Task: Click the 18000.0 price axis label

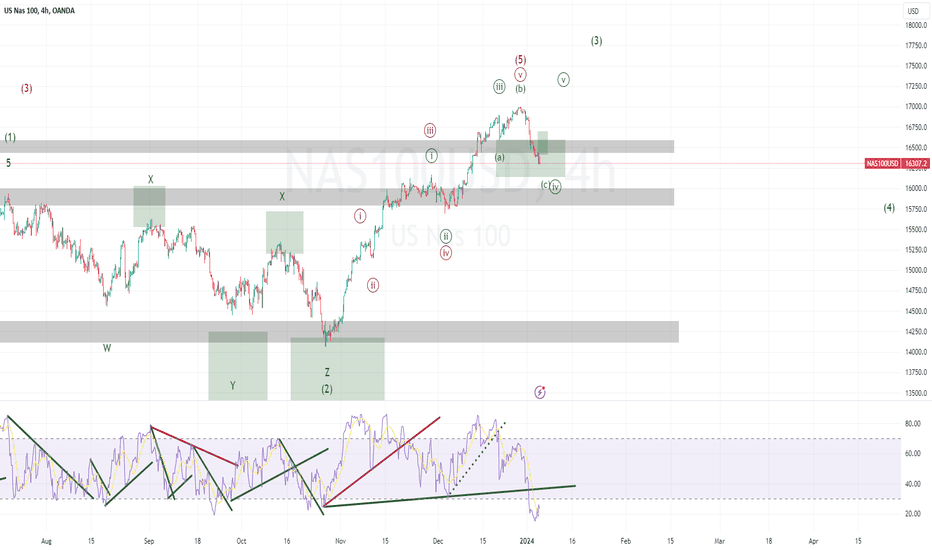Action: (916, 25)
